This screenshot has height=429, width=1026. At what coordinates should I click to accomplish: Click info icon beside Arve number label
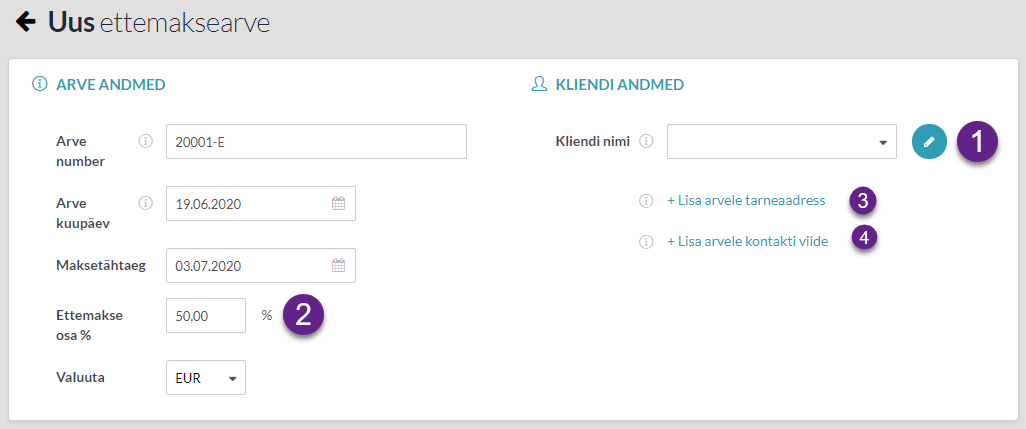pyautogui.click(x=145, y=141)
